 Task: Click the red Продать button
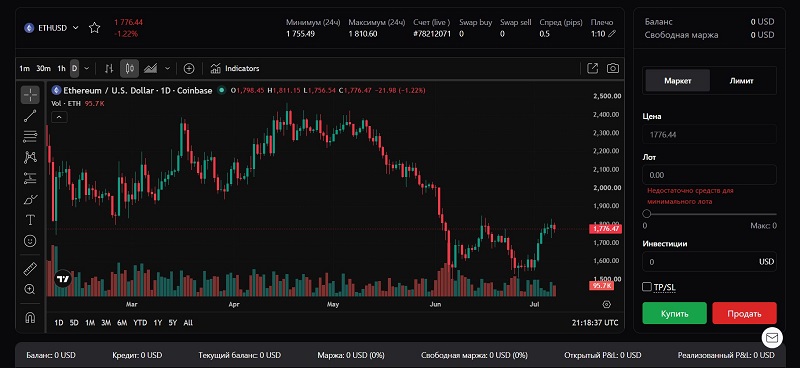click(744, 313)
